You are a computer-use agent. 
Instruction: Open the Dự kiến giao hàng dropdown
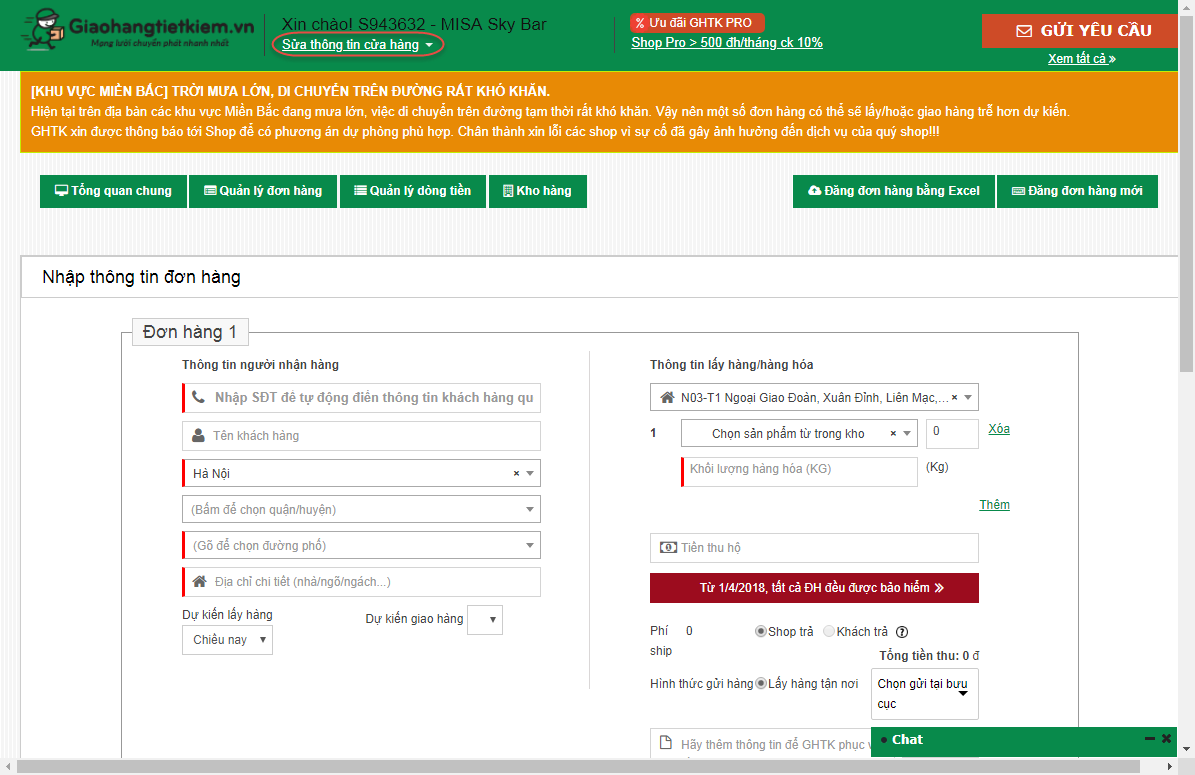pos(485,620)
